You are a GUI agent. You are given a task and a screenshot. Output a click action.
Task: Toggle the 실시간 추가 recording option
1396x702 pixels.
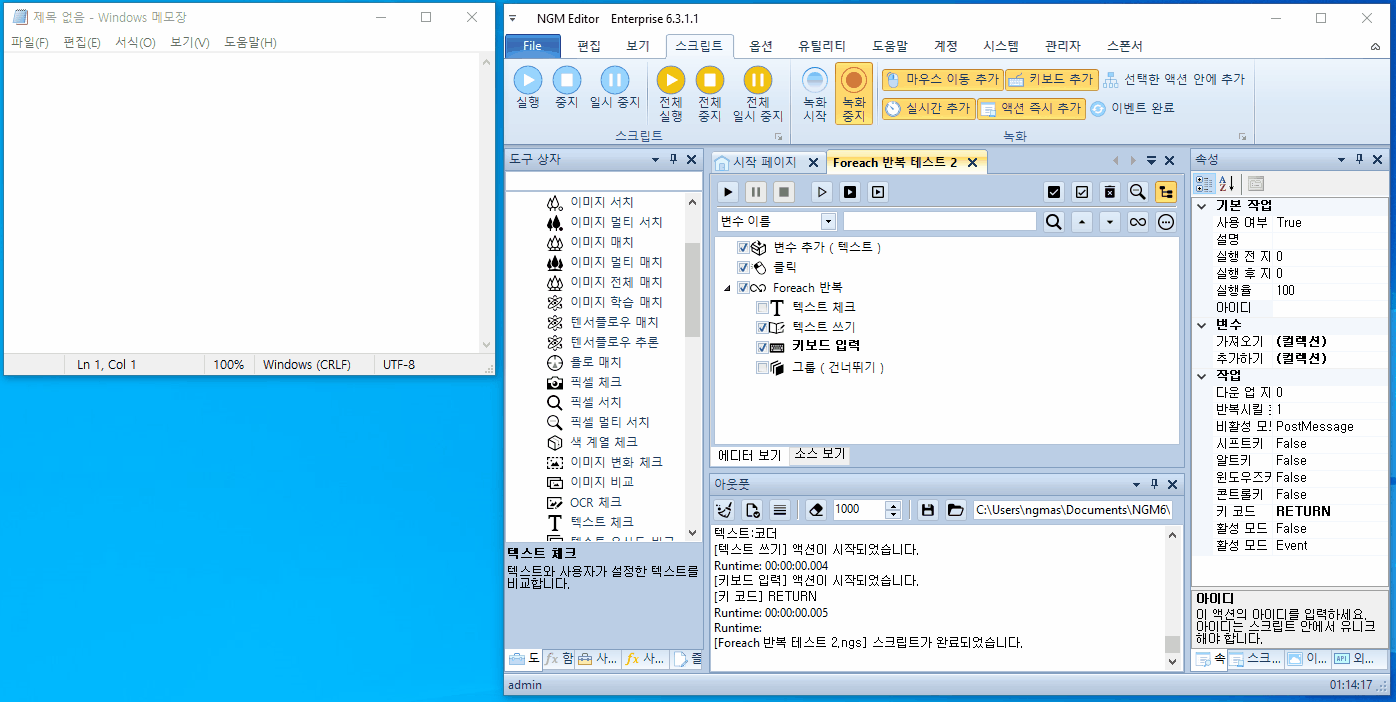point(928,109)
